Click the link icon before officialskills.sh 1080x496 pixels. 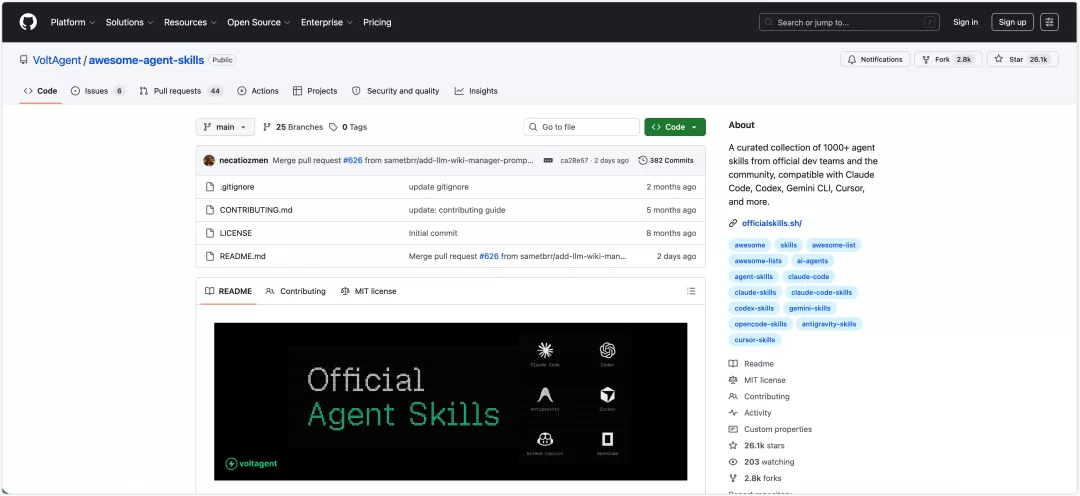point(733,223)
